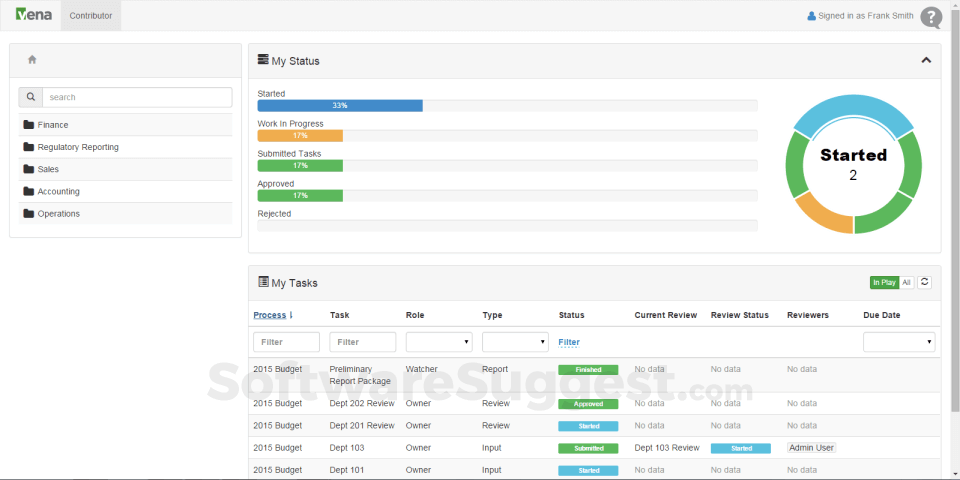This screenshot has height=480, width=960.
Task: Click the Due Date column header
Action: click(882, 315)
